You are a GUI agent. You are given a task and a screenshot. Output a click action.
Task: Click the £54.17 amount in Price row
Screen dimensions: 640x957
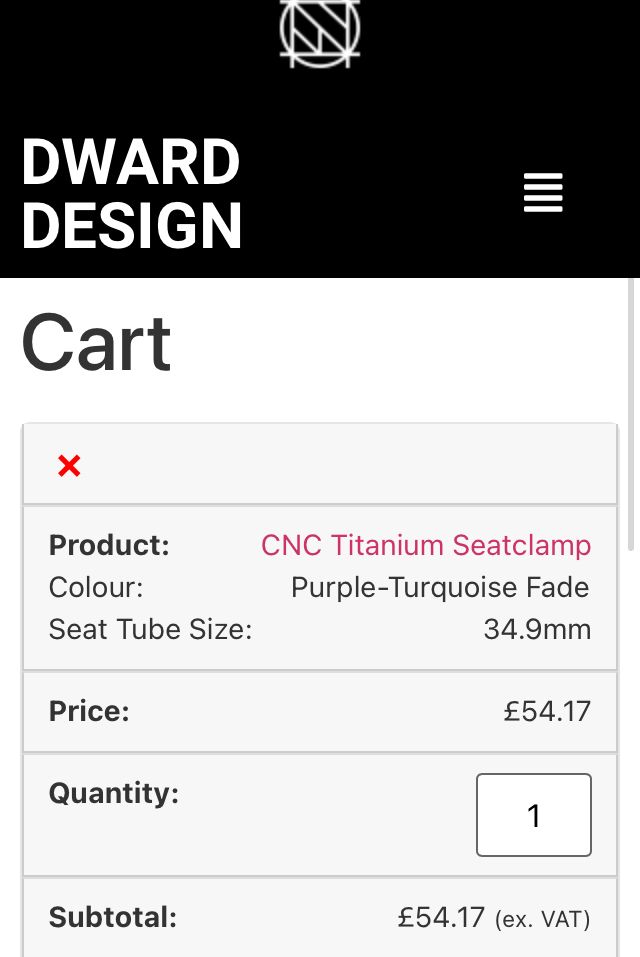coord(547,711)
